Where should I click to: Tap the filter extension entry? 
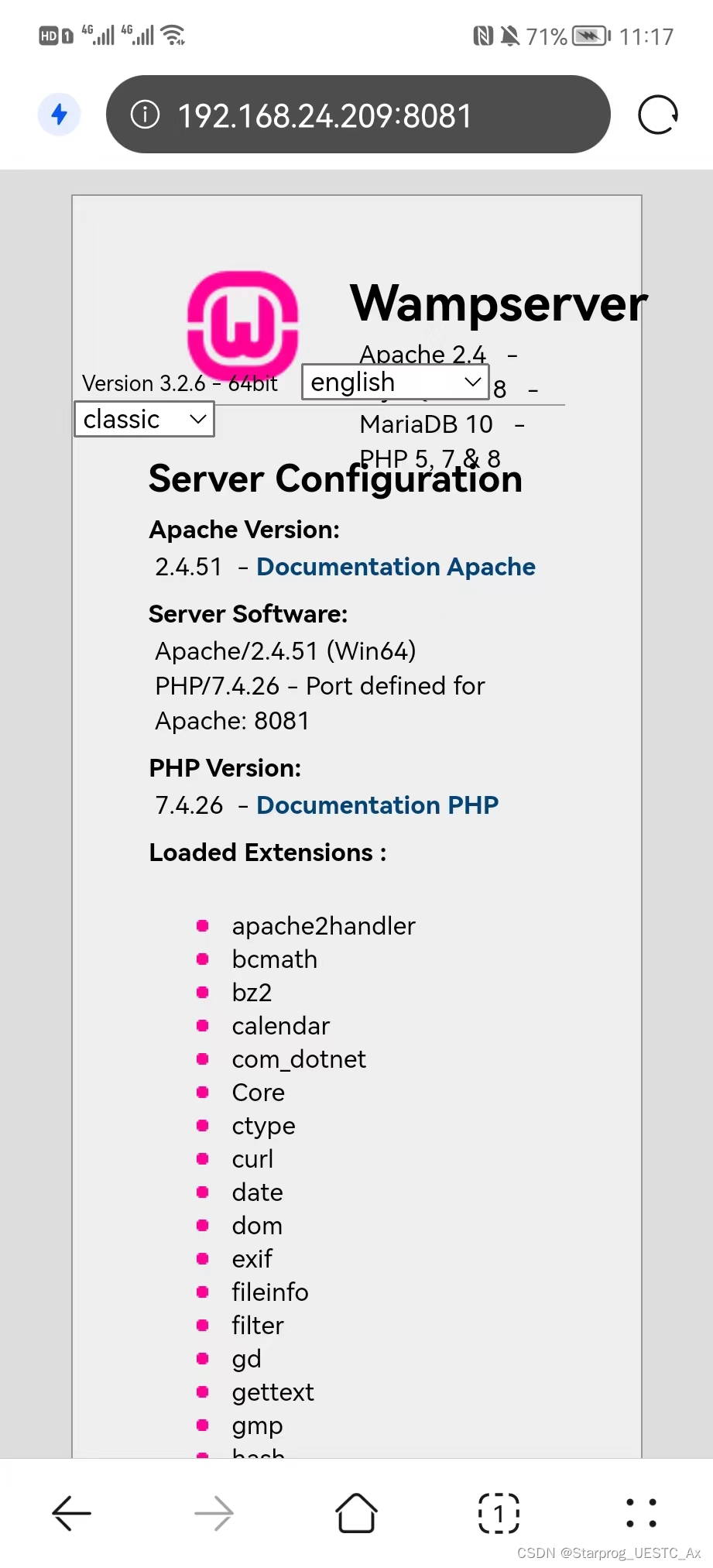(x=257, y=1326)
